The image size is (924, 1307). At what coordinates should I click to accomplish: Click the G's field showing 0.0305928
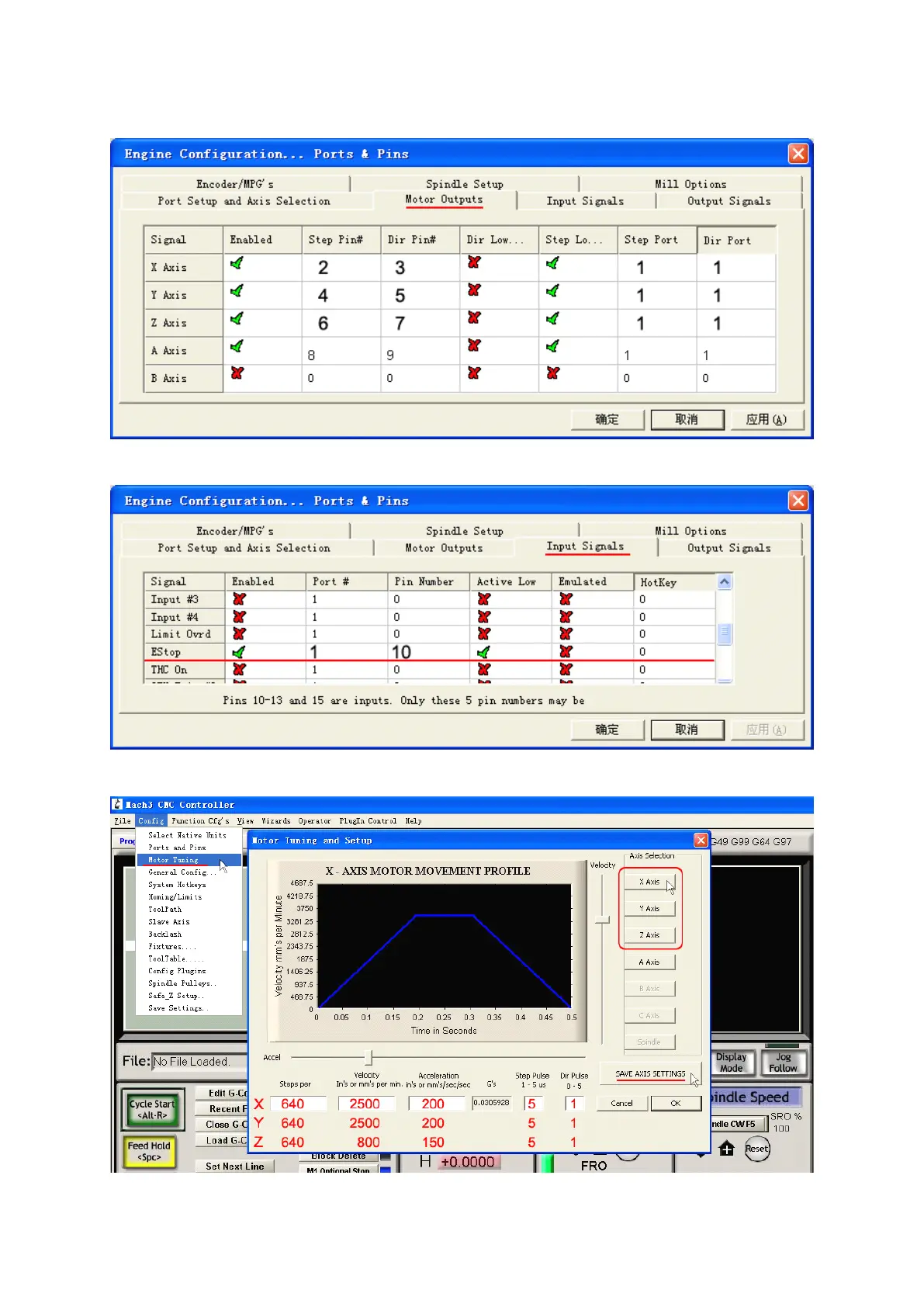[x=492, y=1102]
